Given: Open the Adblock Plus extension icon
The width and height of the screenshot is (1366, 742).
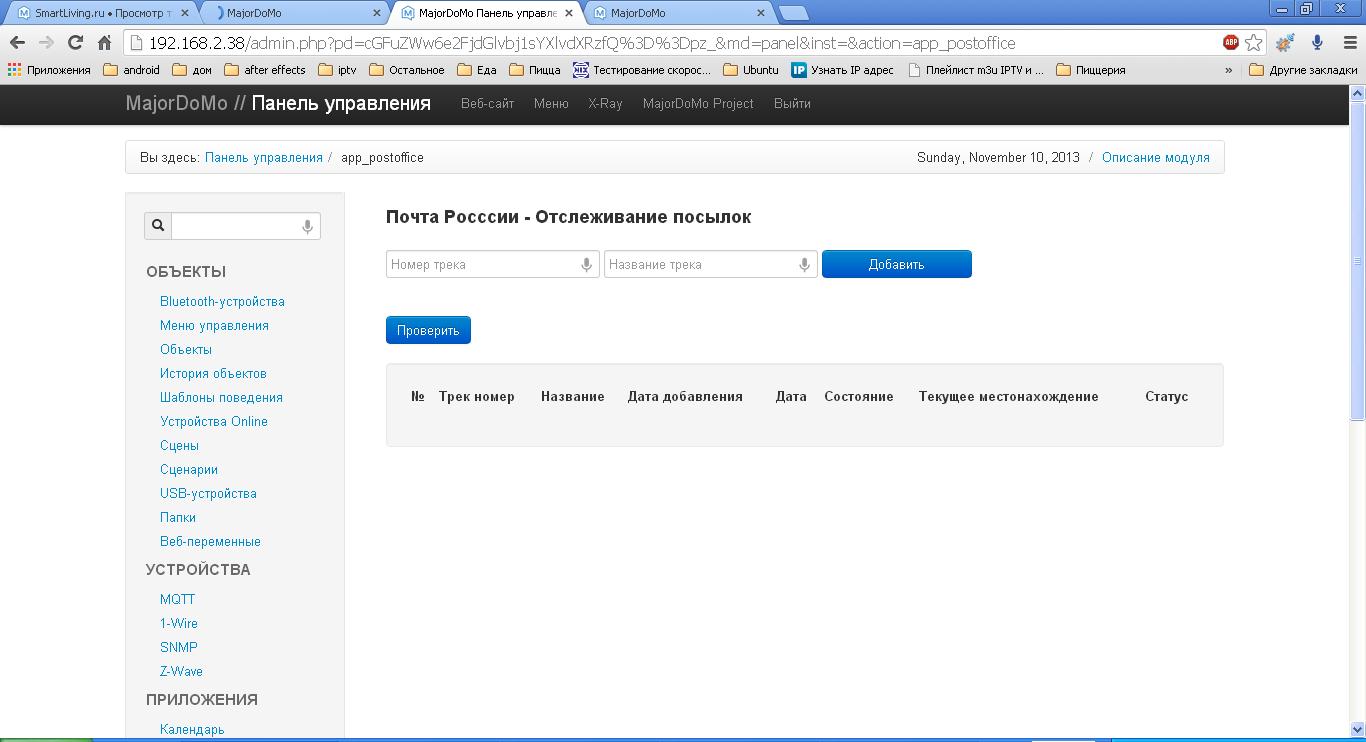Looking at the screenshot, I should point(1231,42).
